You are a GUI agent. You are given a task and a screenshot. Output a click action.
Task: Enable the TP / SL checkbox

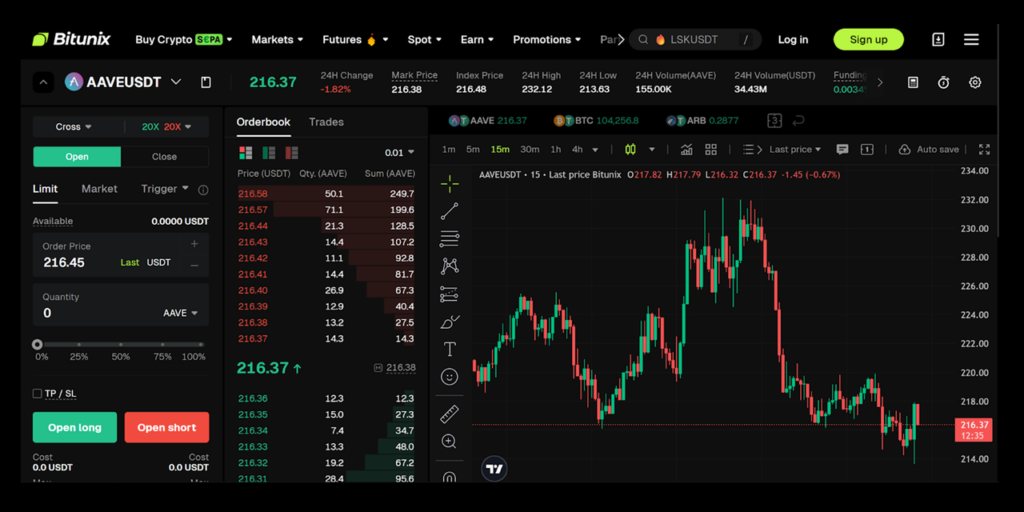[37, 394]
